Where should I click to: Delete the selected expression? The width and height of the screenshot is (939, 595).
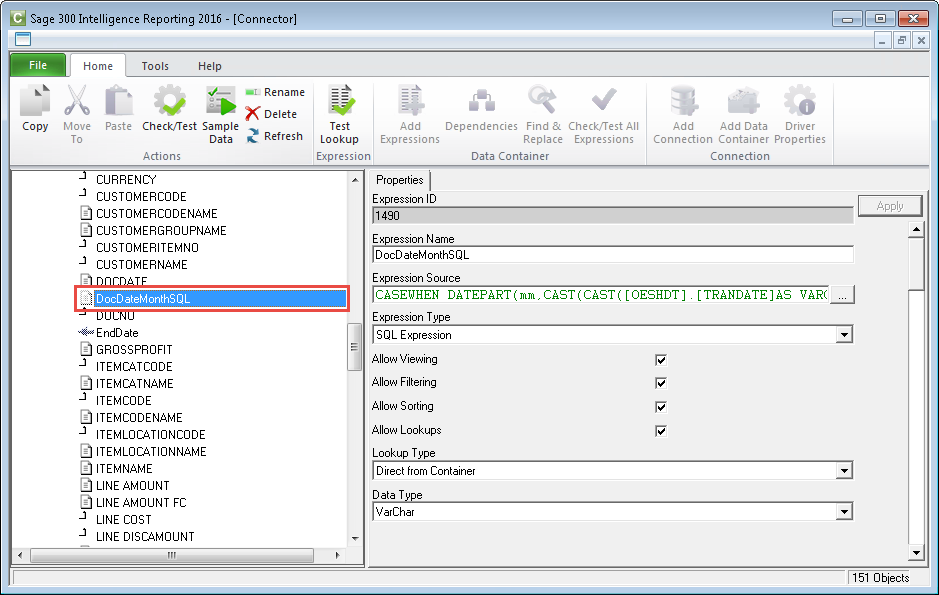click(271, 114)
